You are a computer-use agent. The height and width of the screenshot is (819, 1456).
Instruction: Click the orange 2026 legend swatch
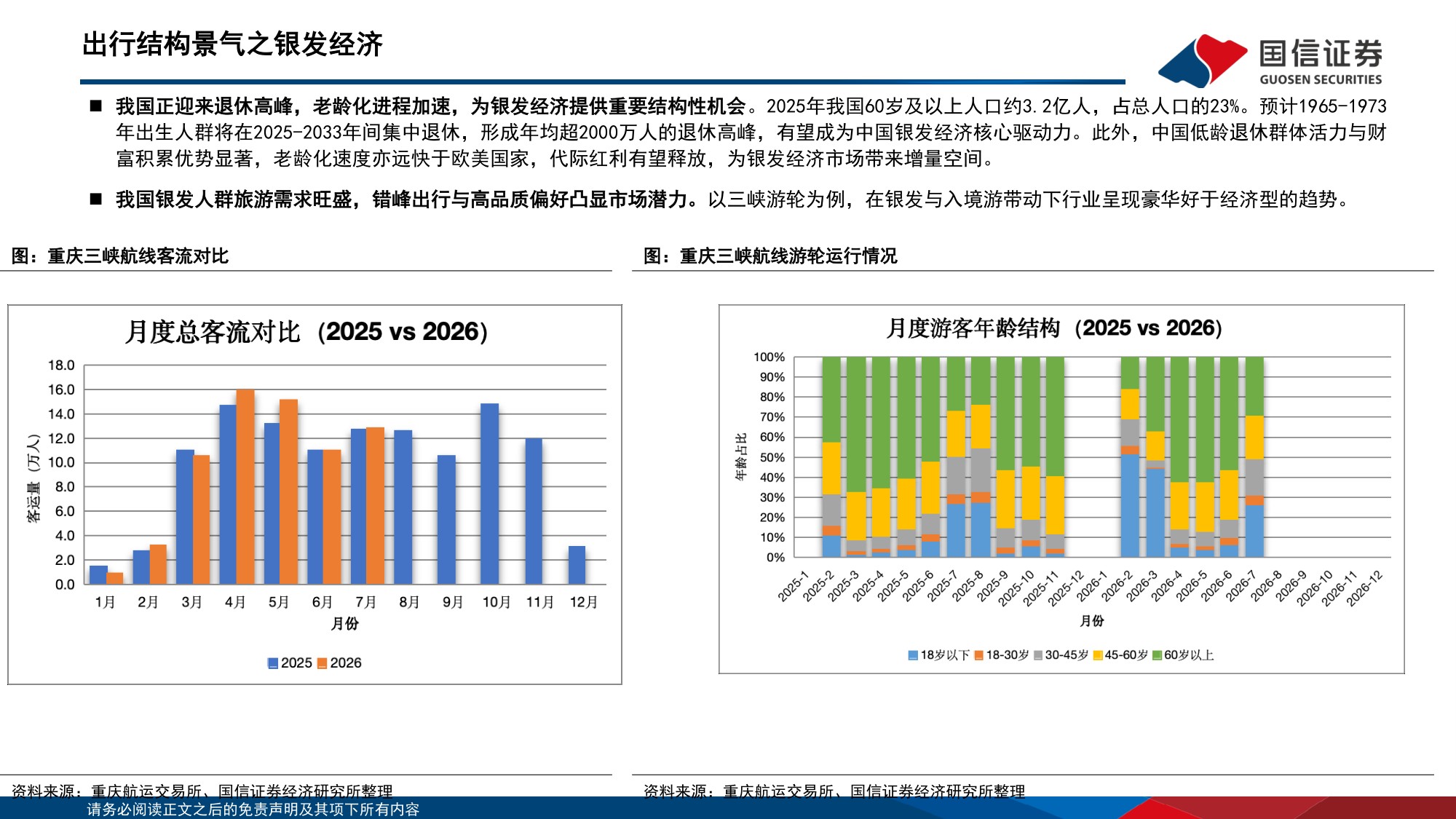pyautogui.click(x=322, y=663)
